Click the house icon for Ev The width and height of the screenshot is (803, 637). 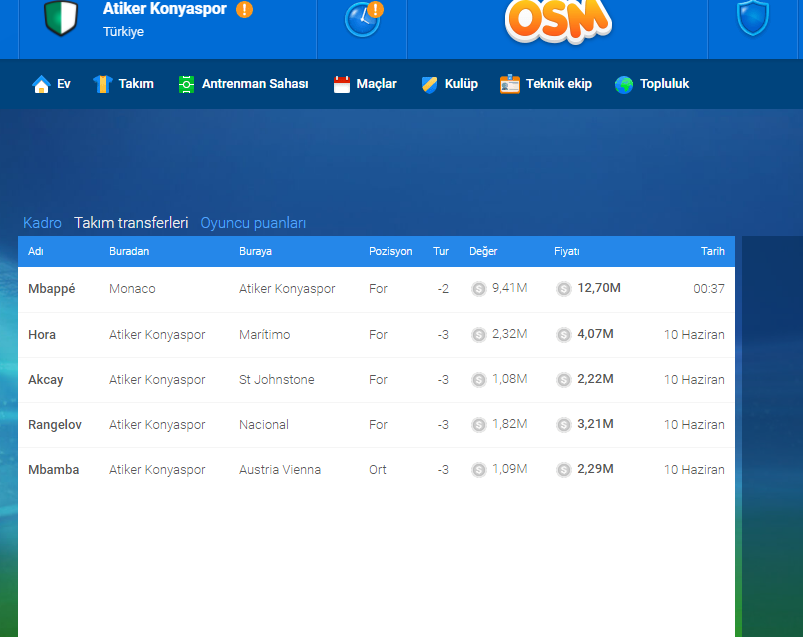[x=41, y=84]
